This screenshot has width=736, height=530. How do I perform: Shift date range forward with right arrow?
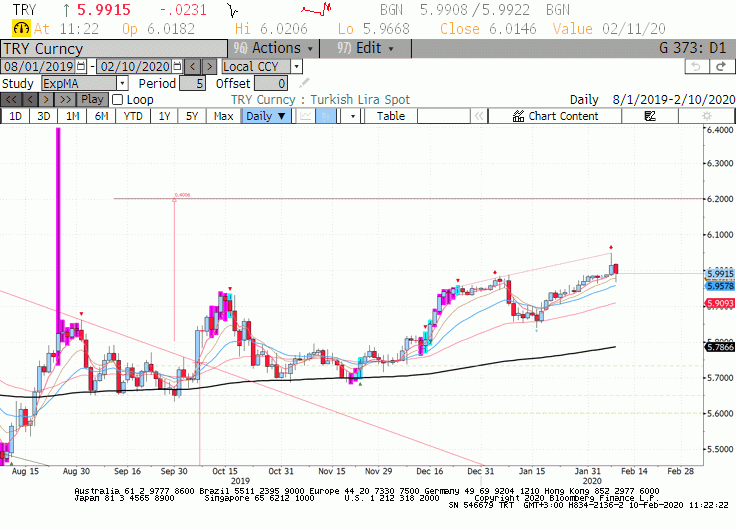[x=209, y=66]
